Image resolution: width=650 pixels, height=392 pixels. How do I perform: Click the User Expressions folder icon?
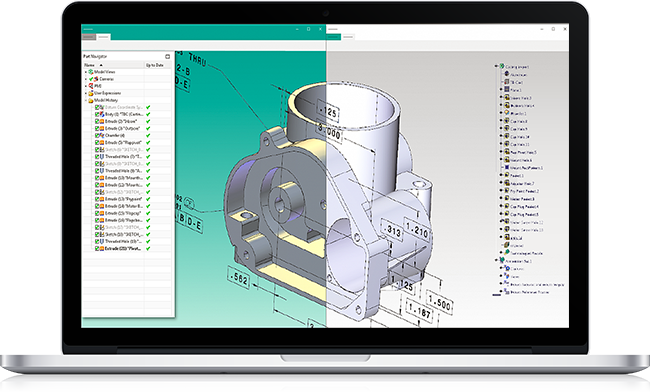pyautogui.click(x=91, y=93)
